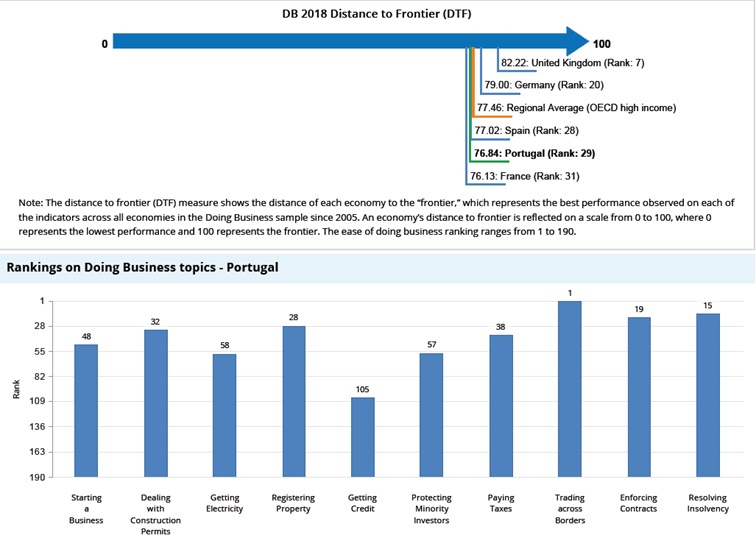Viewport: 756px width, 538px height.
Task: Select the Resolving Insolvency bar
Action: pos(708,394)
